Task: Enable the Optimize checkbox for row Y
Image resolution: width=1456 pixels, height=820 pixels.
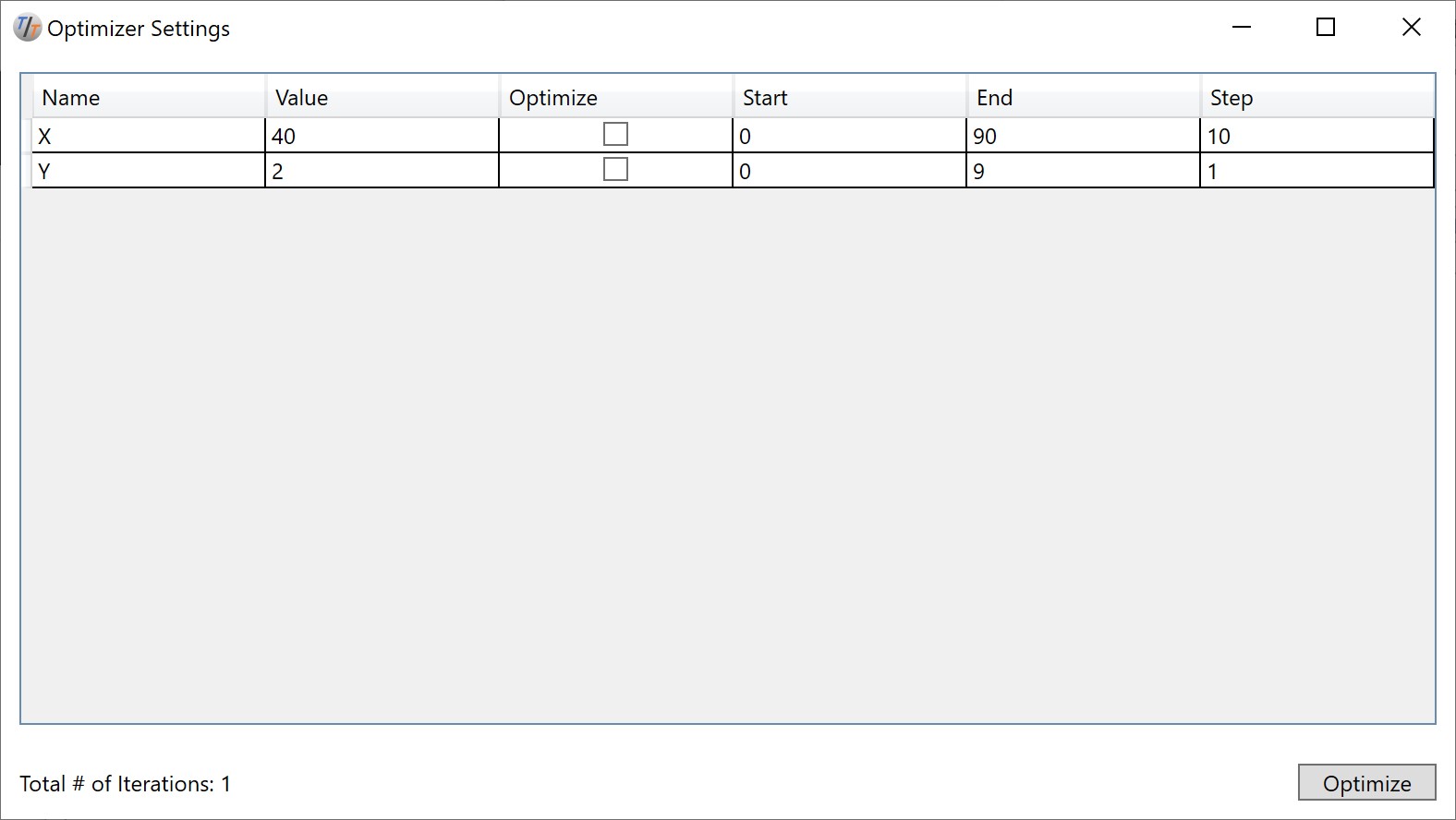Action: tap(615, 170)
